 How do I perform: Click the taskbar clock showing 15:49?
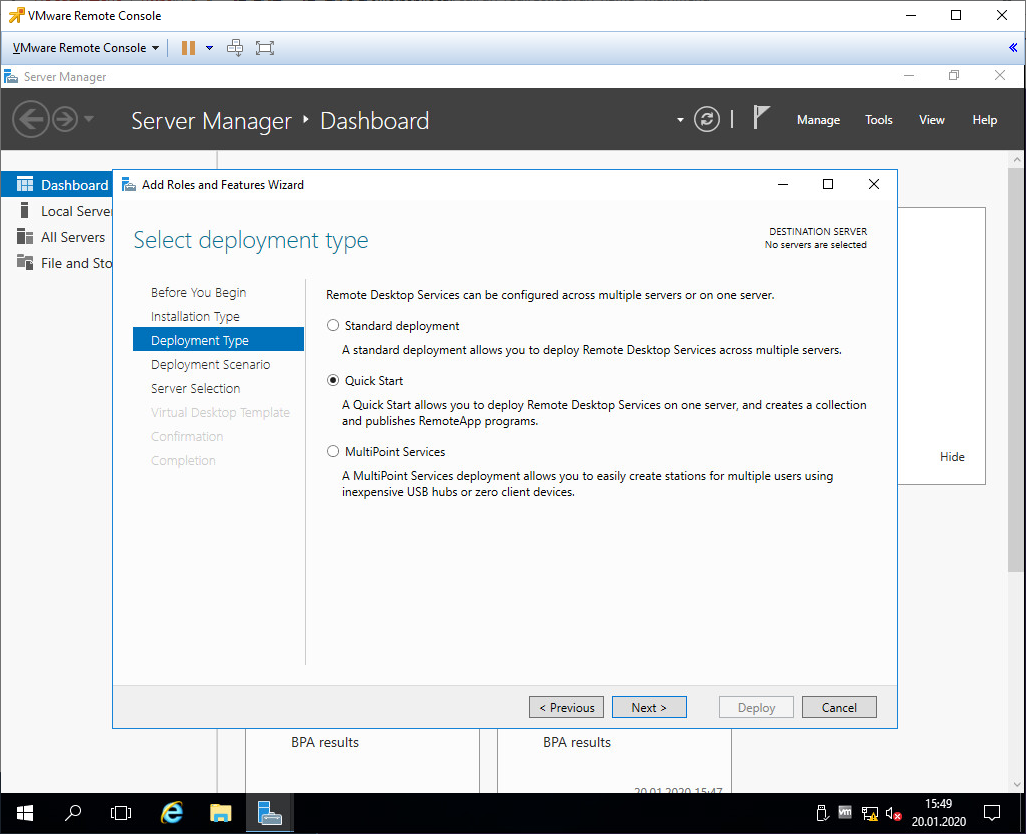938,813
